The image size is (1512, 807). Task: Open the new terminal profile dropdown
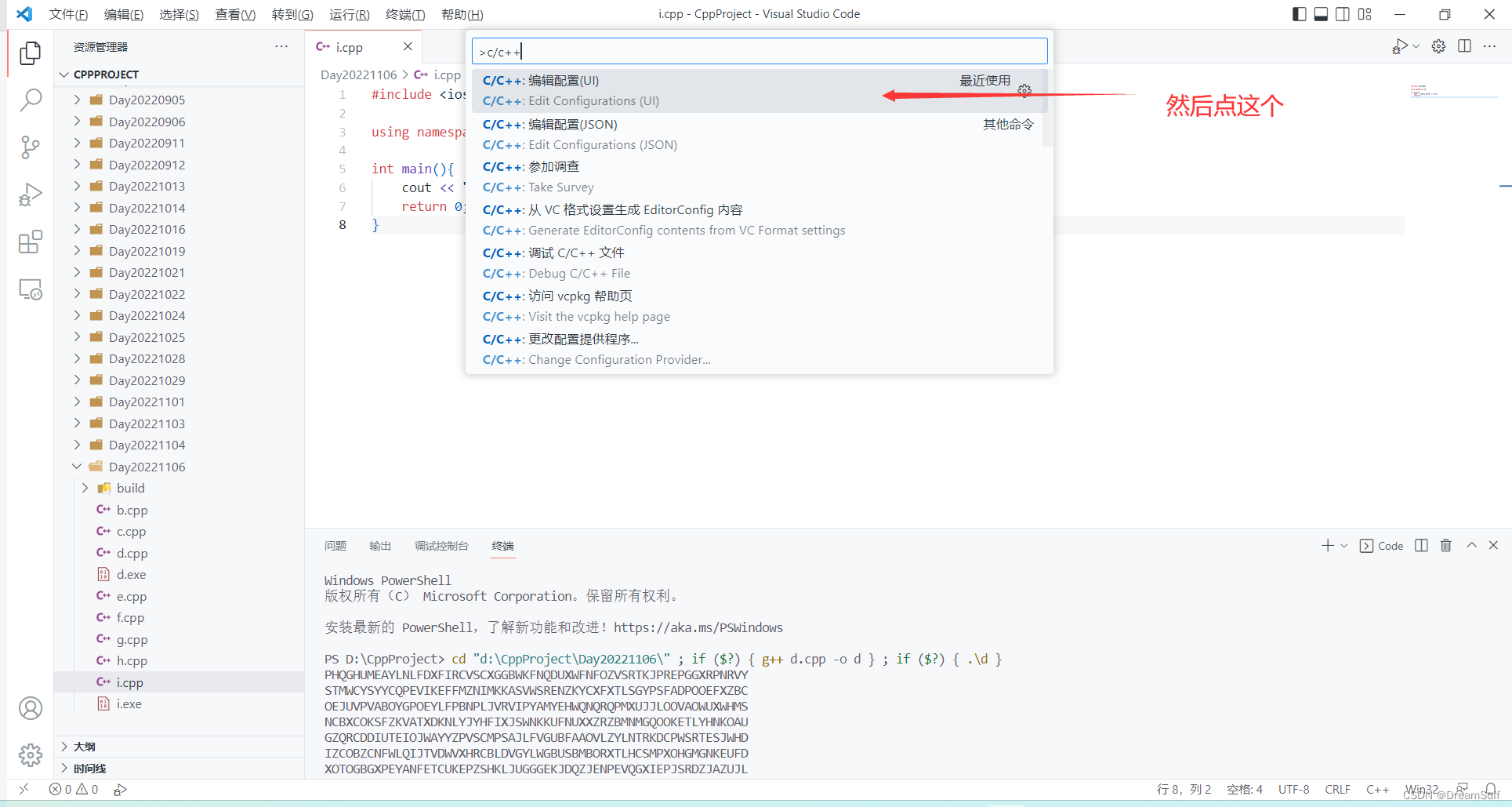click(x=1343, y=546)
